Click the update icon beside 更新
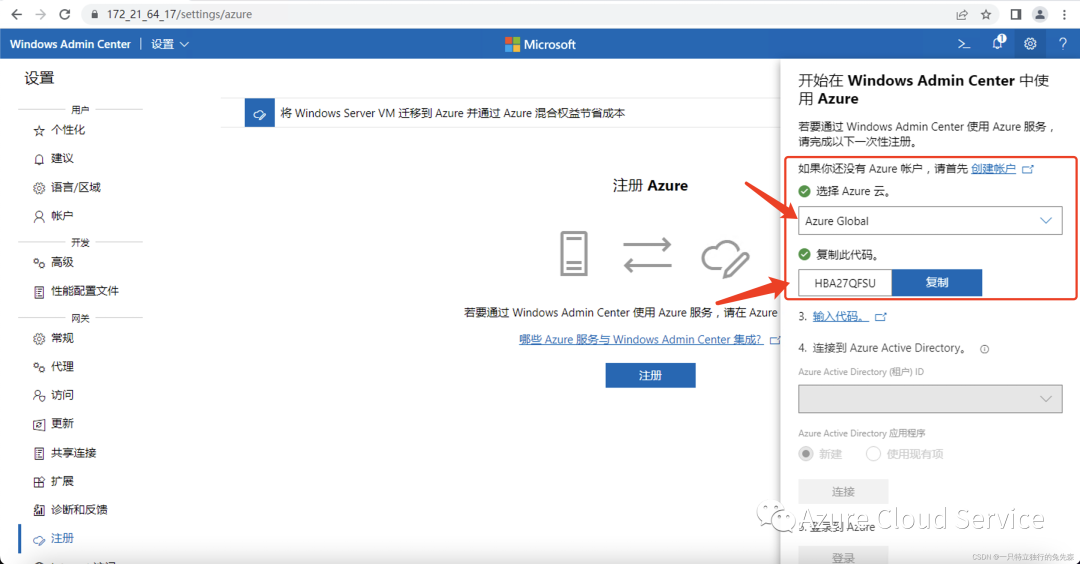 (39, 425)
